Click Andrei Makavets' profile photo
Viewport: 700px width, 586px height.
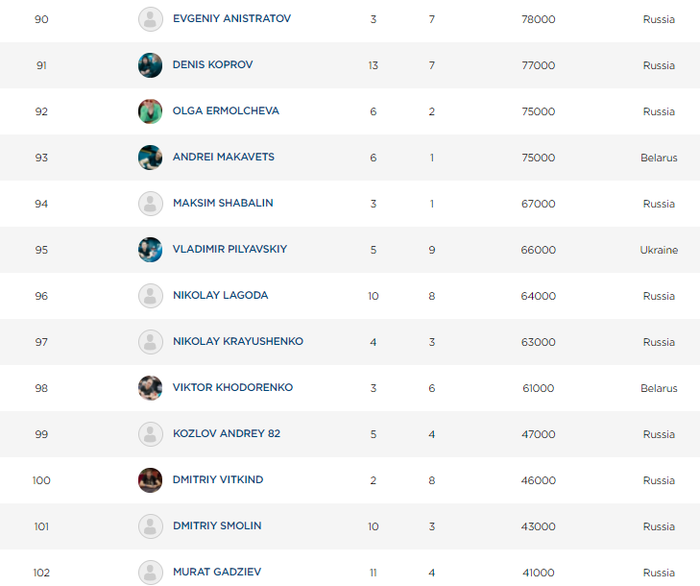pyautogui.click(x=150, y=157)
